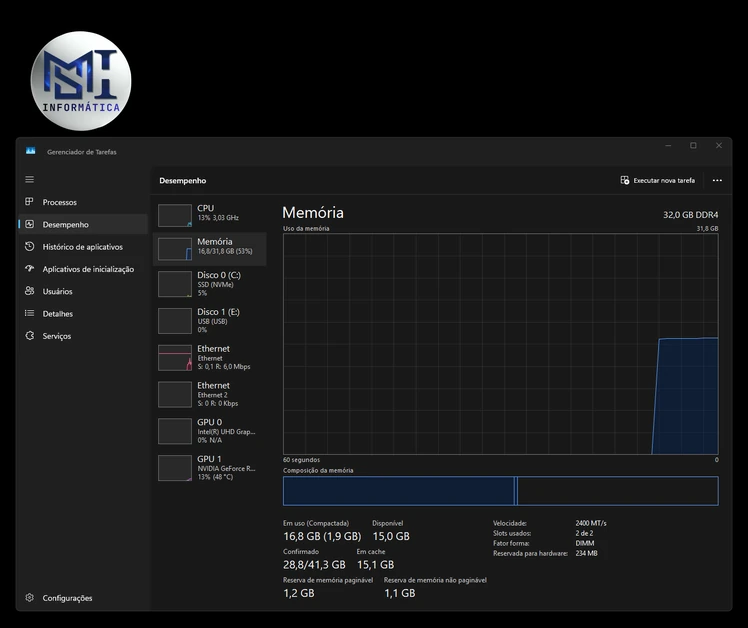Select the CPU performance graph thumbnail
The image size is (748, 628).
[x=175, y=216]
